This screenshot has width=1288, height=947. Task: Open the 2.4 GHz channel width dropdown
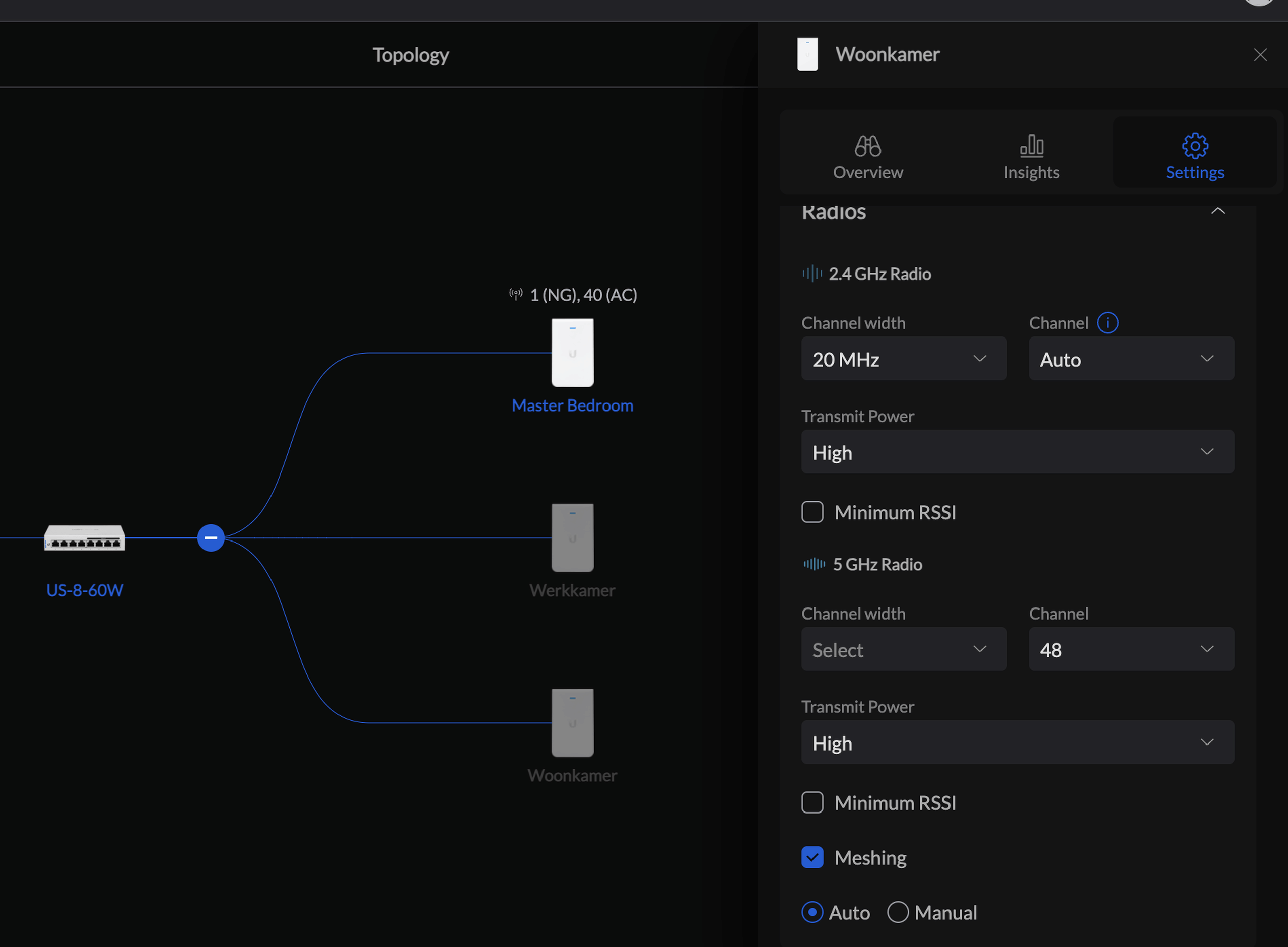pos(903,359)
